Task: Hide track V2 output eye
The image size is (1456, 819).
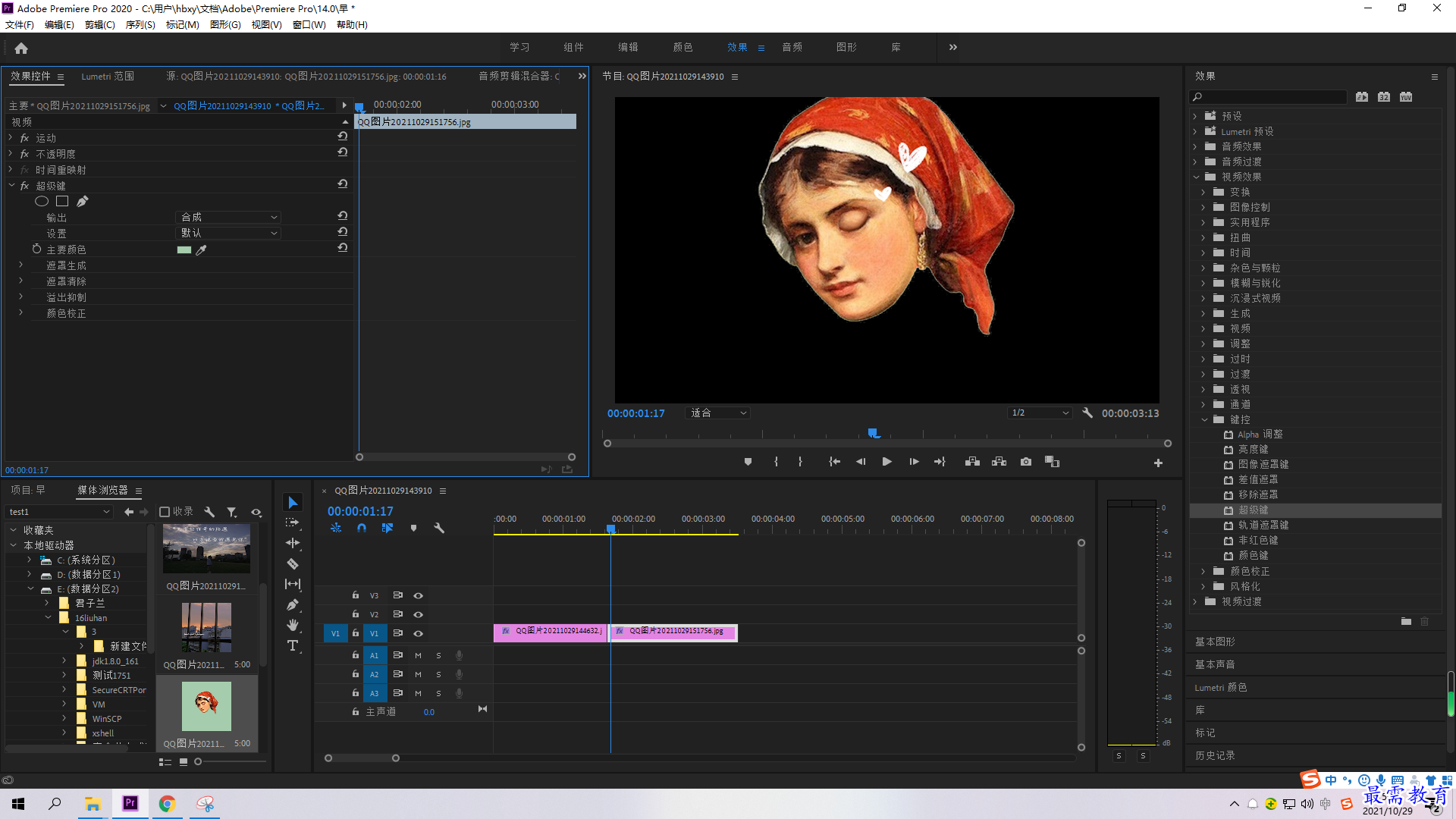Action: point(418,615)
